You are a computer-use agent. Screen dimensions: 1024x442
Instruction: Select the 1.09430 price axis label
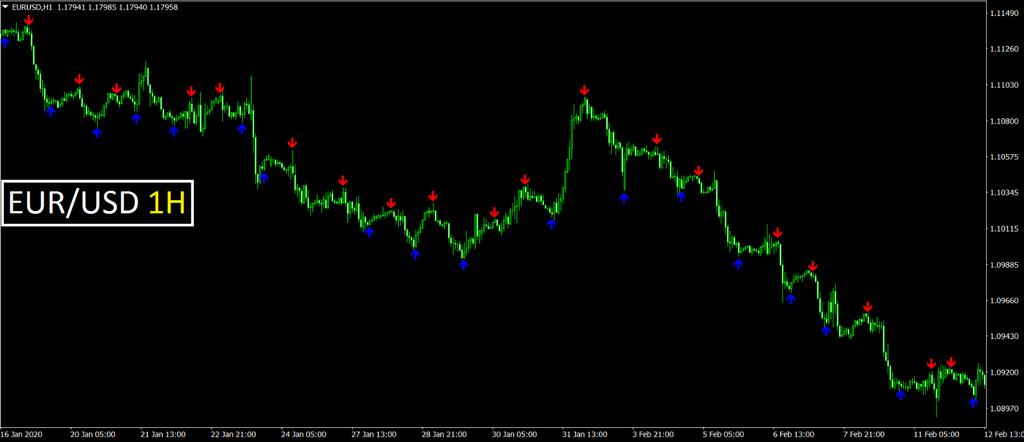(1006, 336)
